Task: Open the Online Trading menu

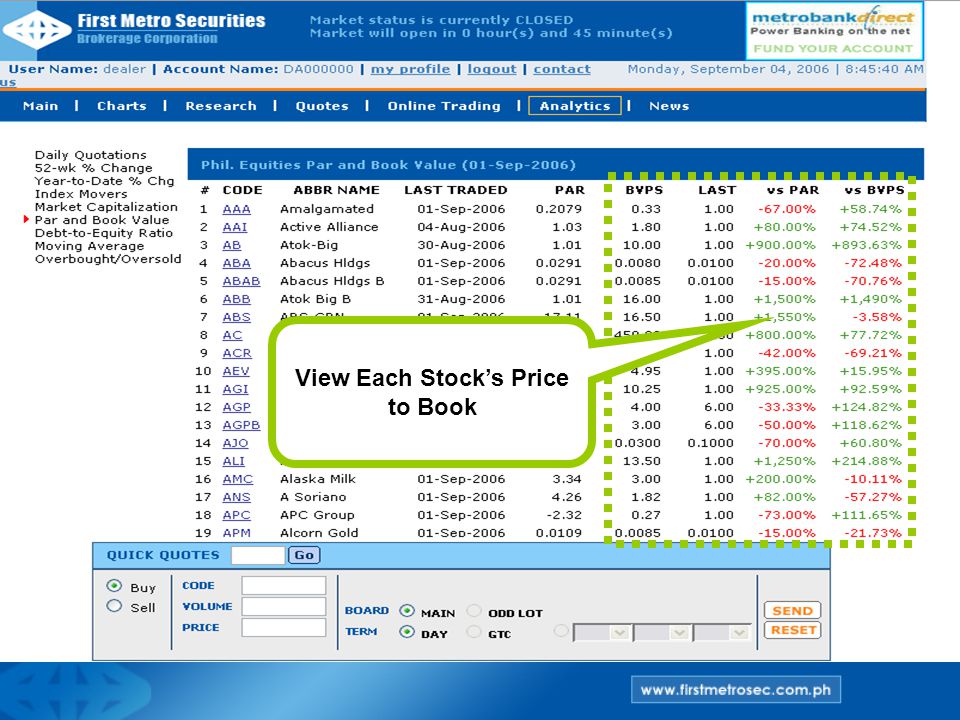Action: click(444, 106)
